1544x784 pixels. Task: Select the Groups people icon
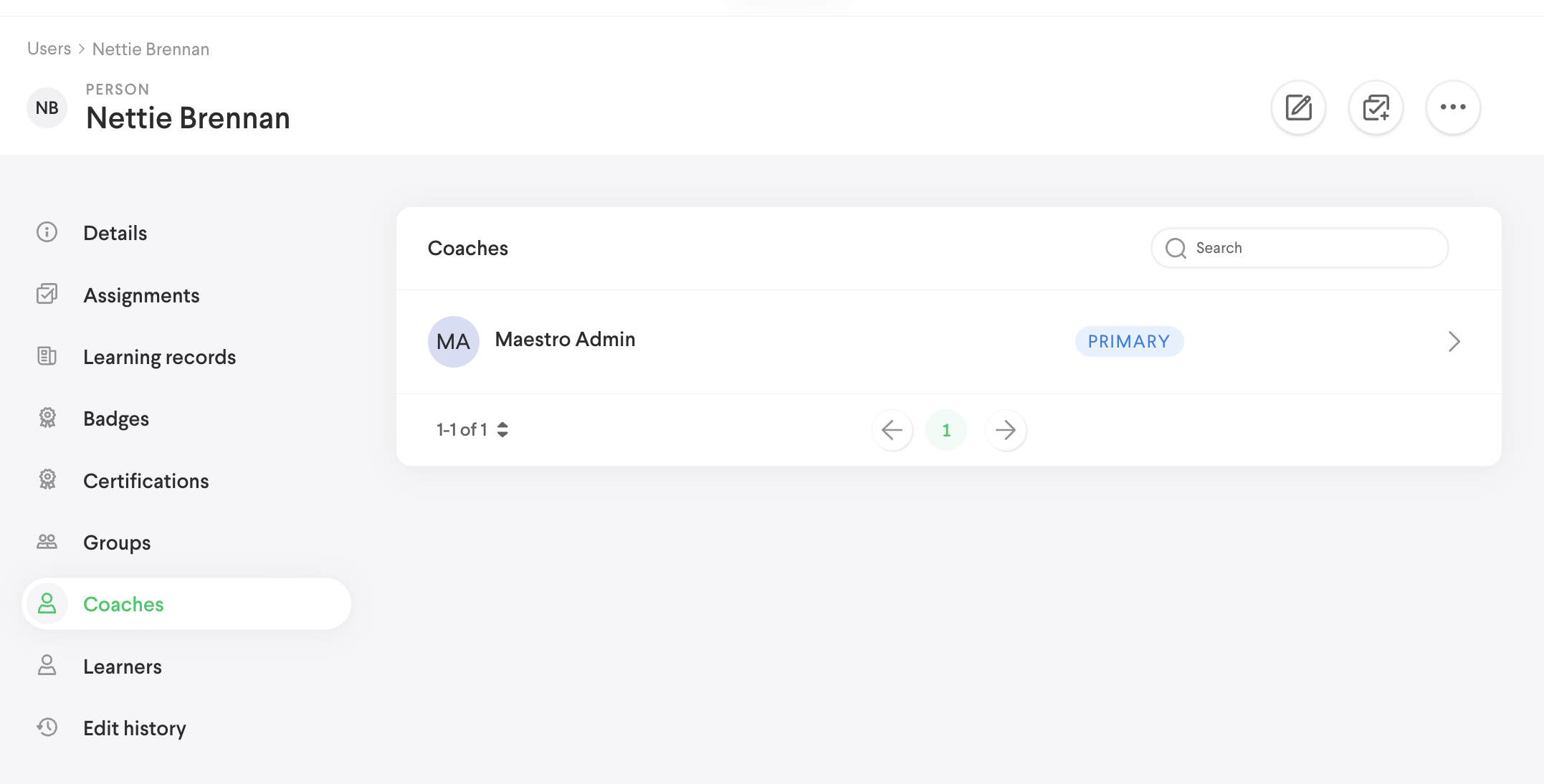point(47,542)
